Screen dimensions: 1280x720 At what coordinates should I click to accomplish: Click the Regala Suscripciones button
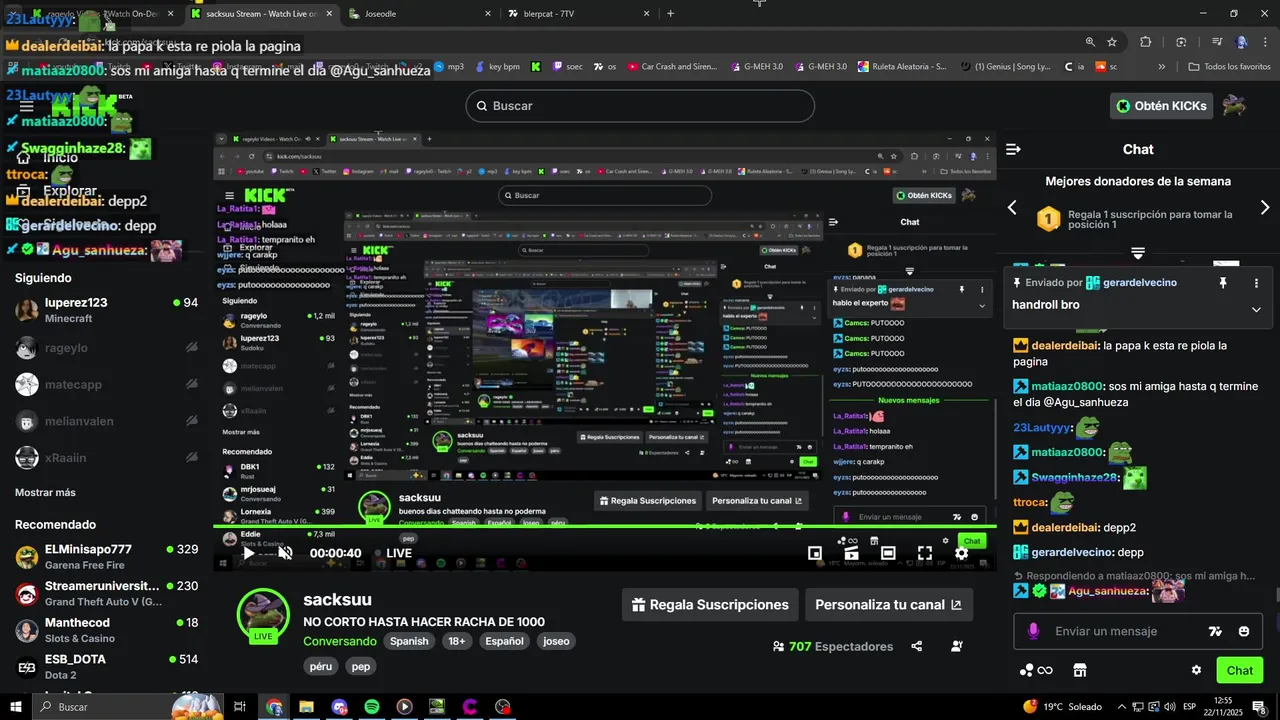coord(710,605)
